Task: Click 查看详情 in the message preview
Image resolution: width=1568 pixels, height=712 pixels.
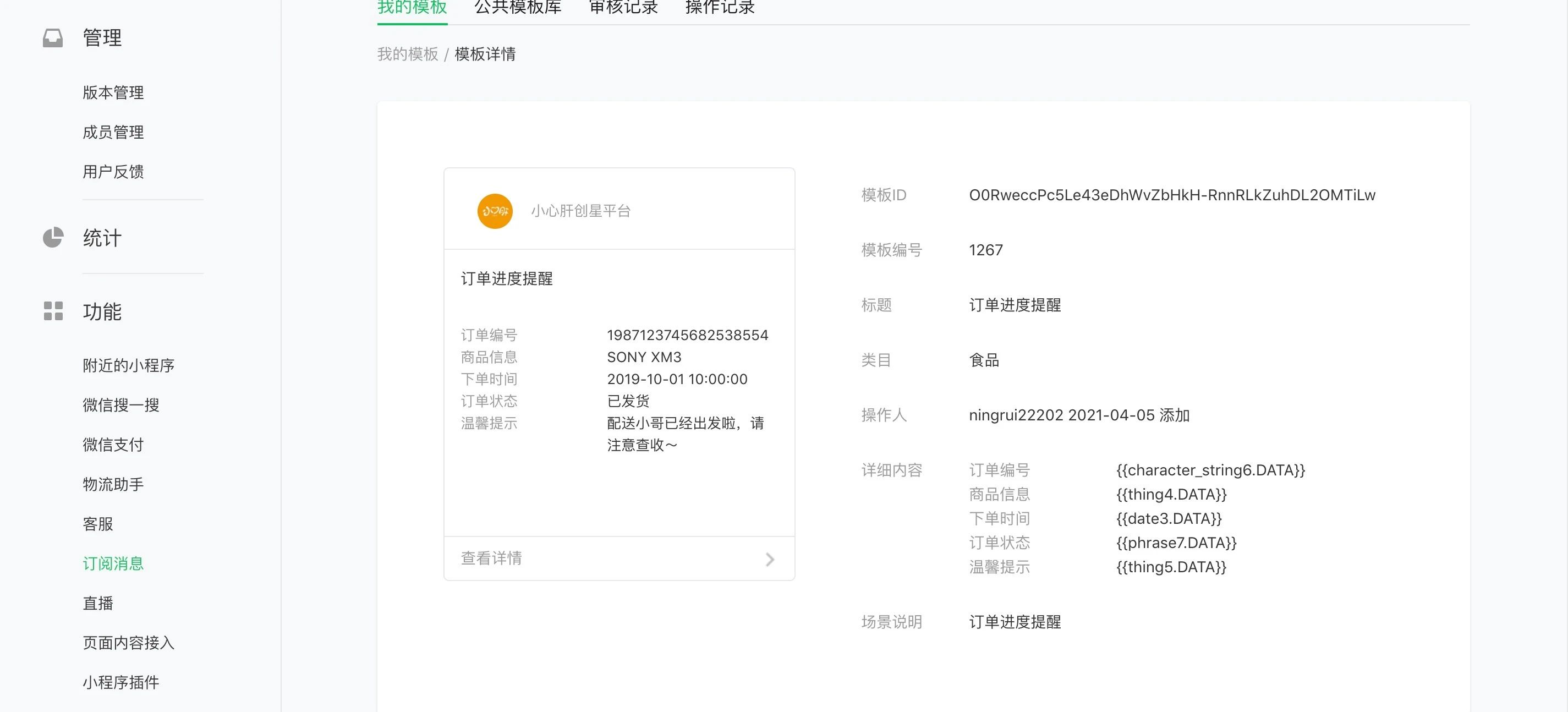Action: 491,558
